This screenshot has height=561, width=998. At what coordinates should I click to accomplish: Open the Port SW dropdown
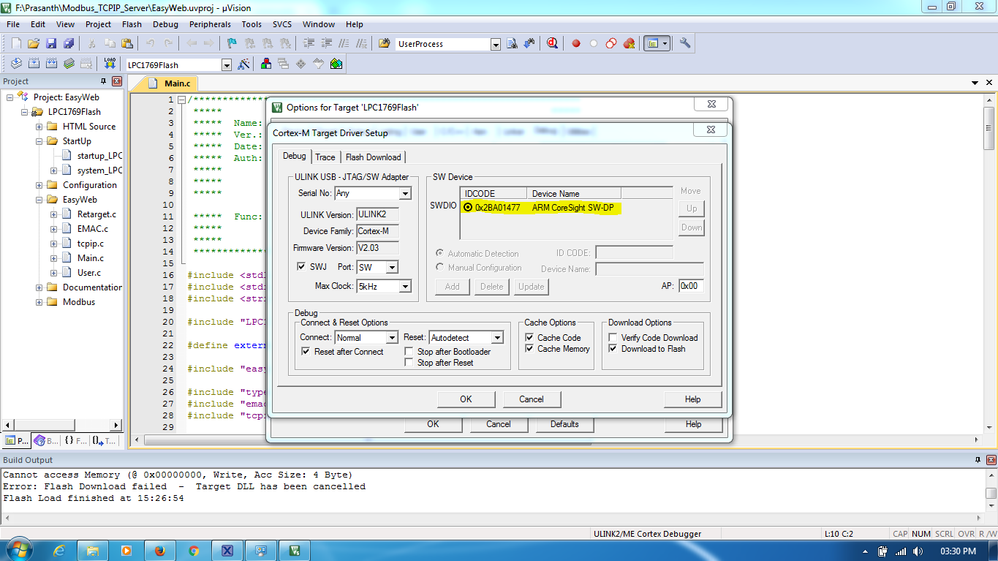point(392,267)
